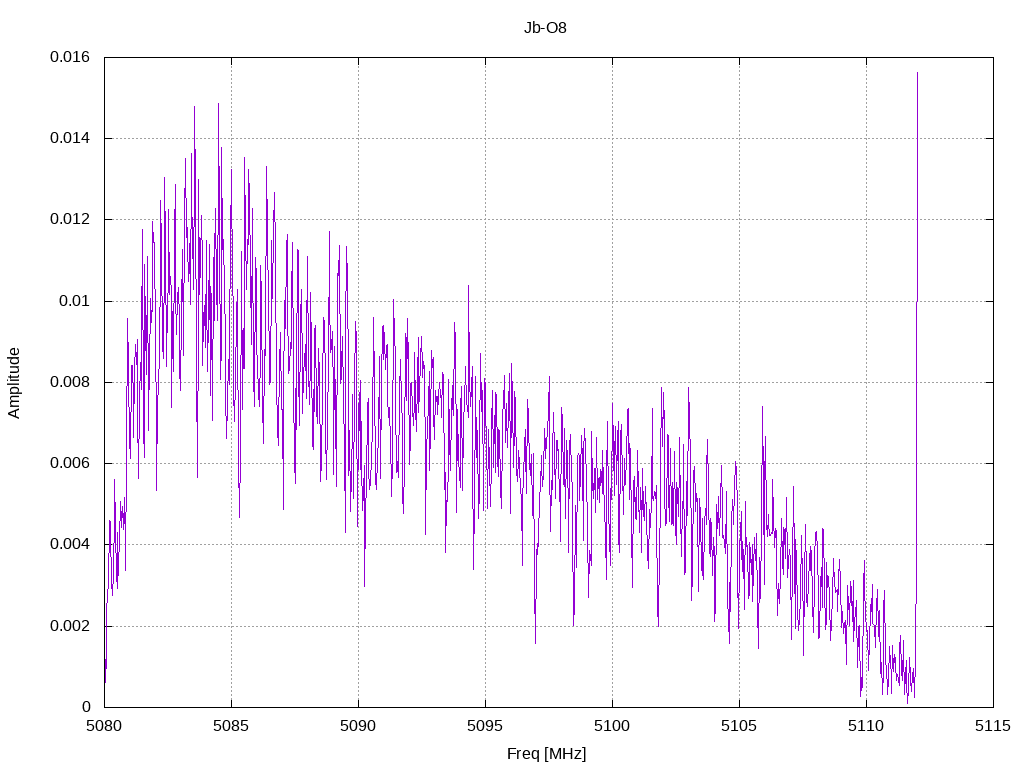Image resolution: width=1024 pixels, height=768 pixels.
Task: Click the 0.01 y-axis tick label
Action: click(x=74, y=301)
